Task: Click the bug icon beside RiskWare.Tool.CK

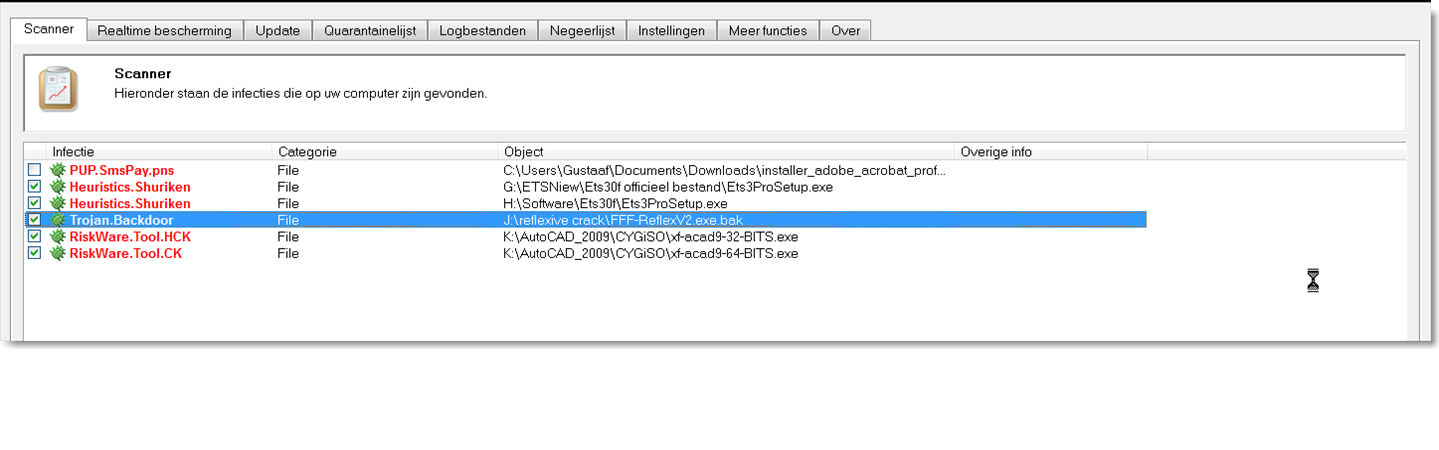Action: [x=57, y=253]
